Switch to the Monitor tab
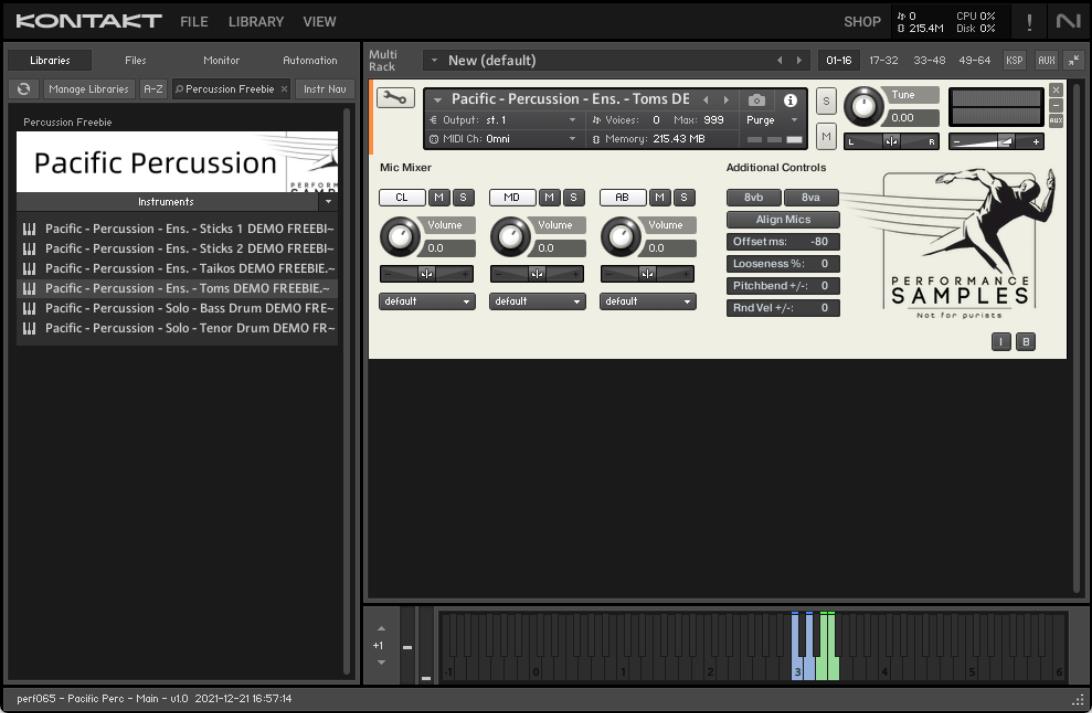The image size is (1092, 713). tap(221, 60)
